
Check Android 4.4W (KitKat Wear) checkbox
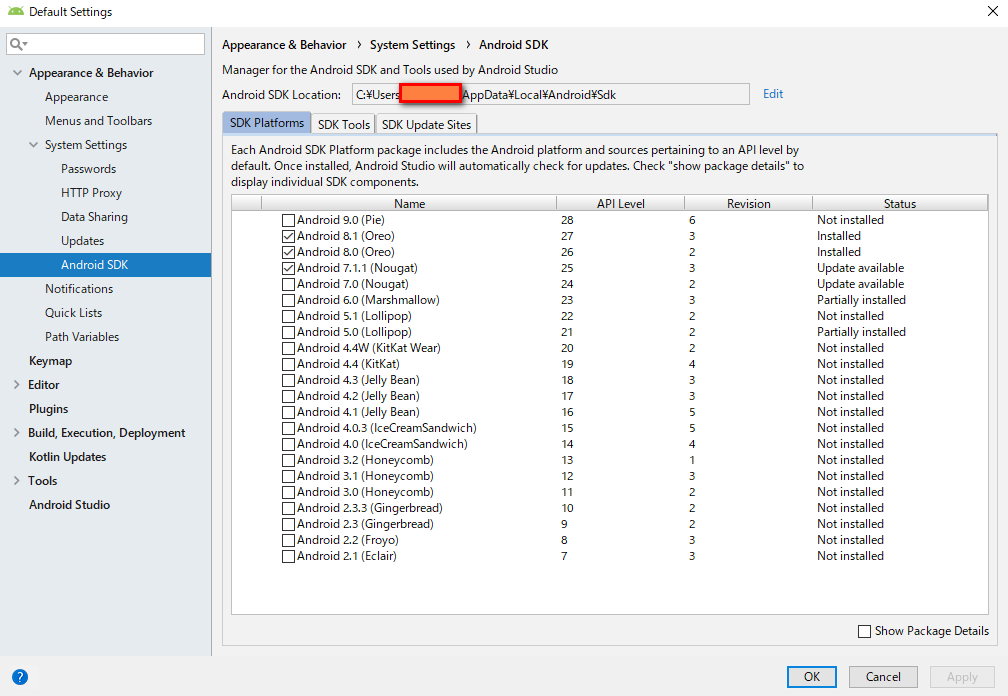click(x=288, y=348)
